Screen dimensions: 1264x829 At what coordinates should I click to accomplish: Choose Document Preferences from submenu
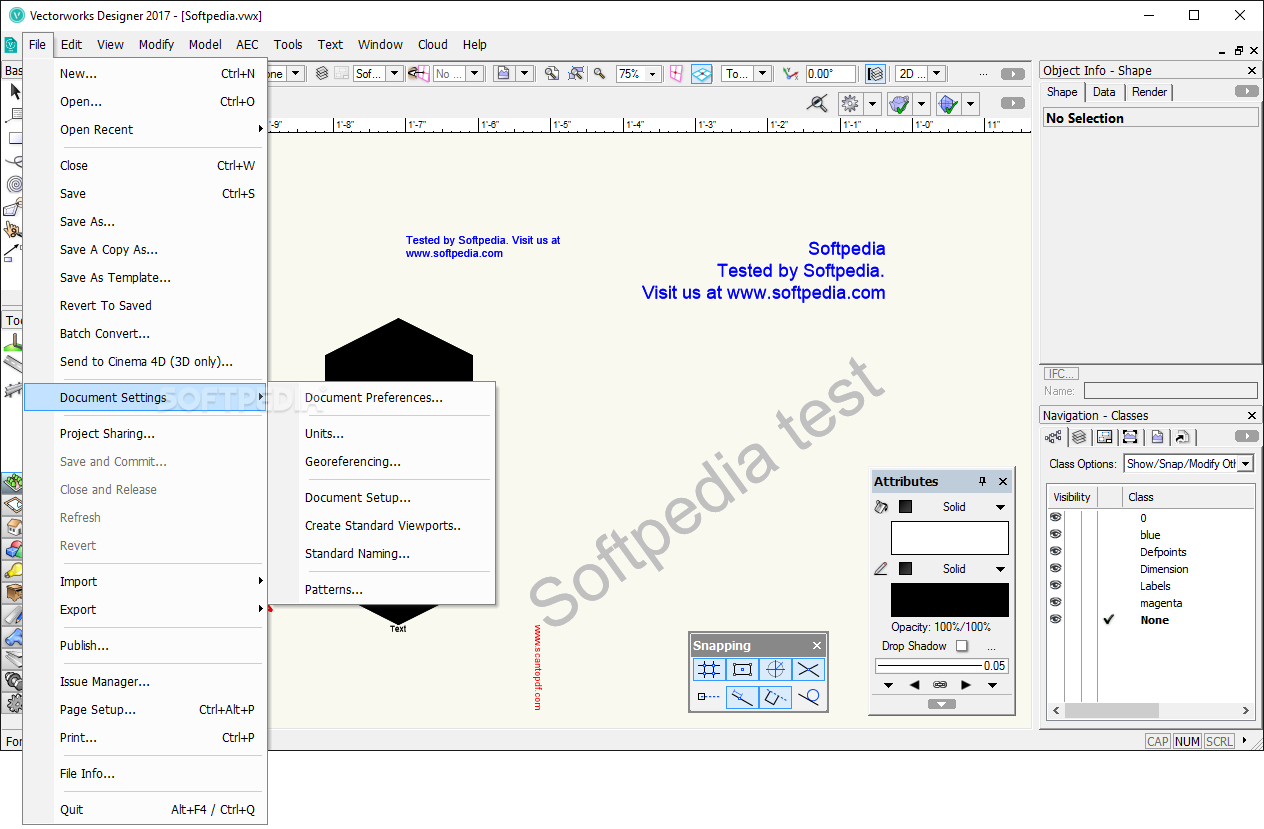(374, 397)
